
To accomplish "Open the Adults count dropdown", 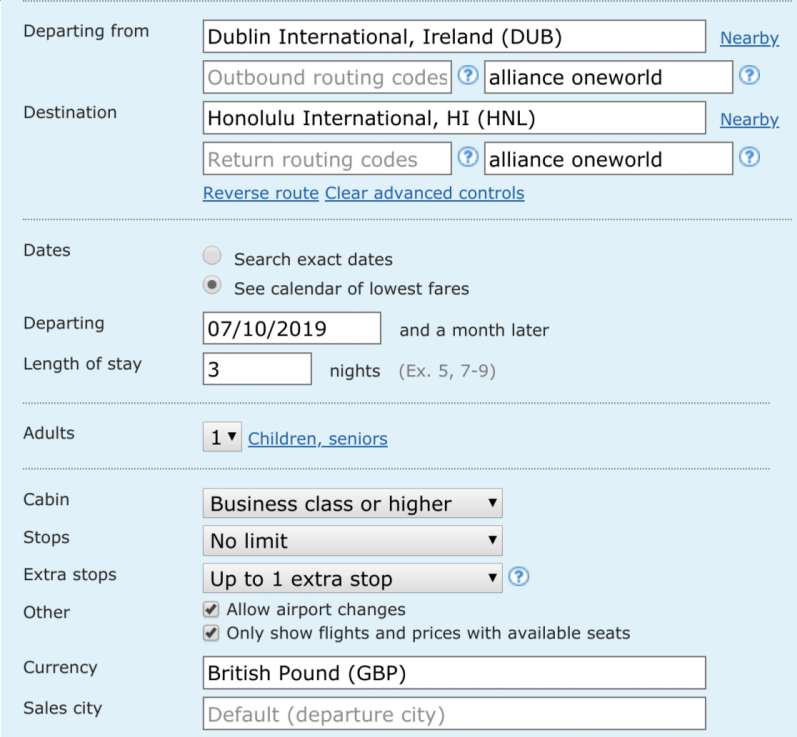I will pyautogui.click(x=222, y=437).
